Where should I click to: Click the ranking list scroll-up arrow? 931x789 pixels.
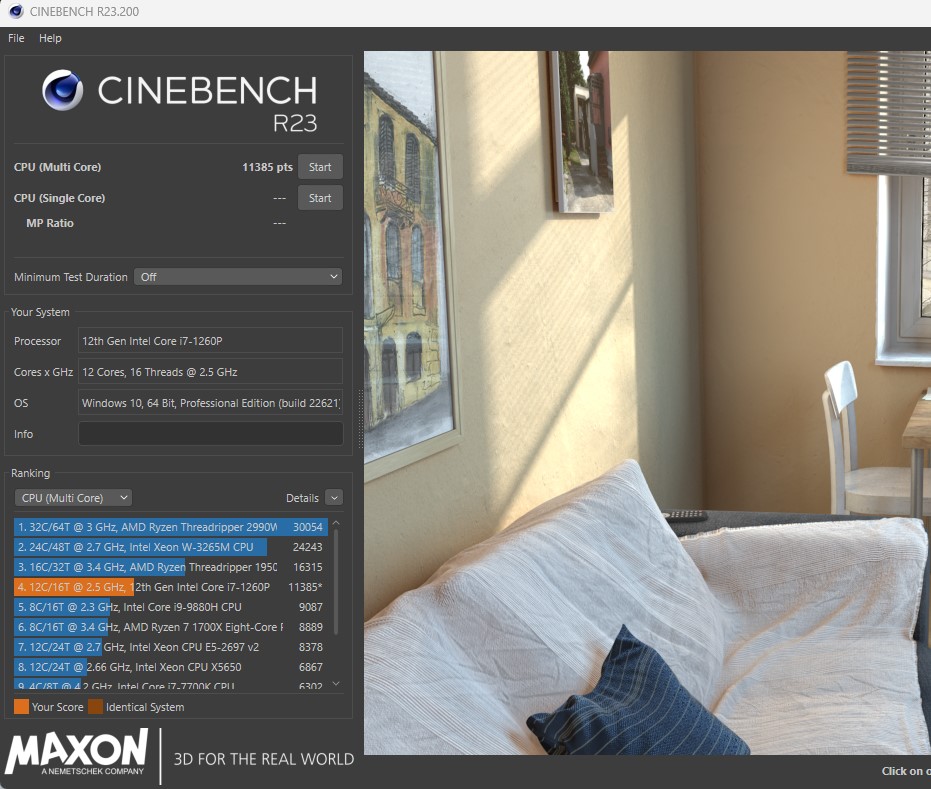point(336,522)
